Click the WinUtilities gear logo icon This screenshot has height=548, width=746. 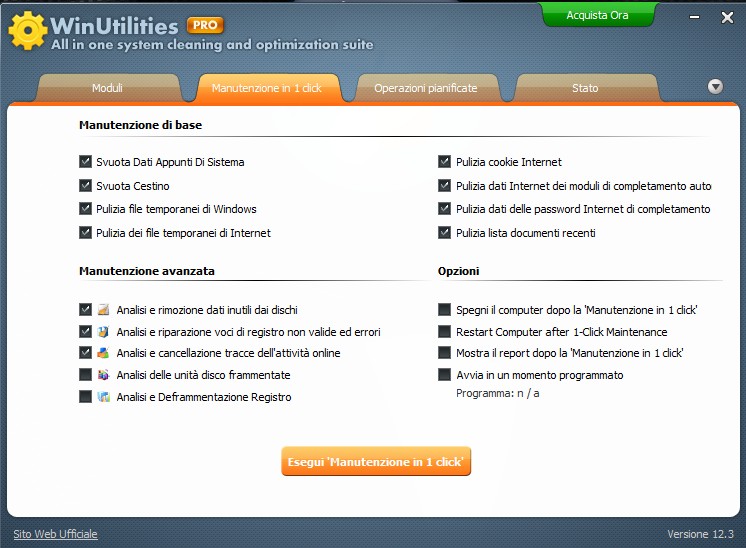pyautogui.click(x=28, y=30)
